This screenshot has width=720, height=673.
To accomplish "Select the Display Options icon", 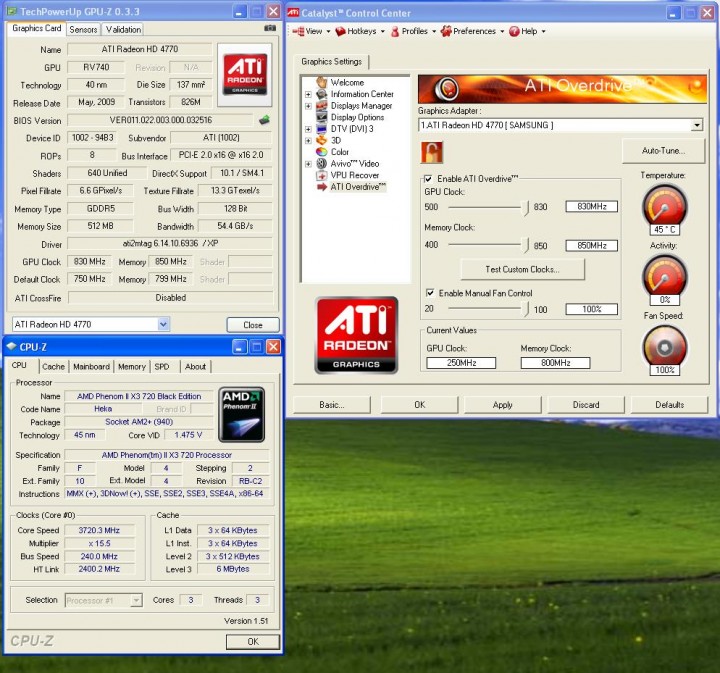I will [x=321, y=117].
